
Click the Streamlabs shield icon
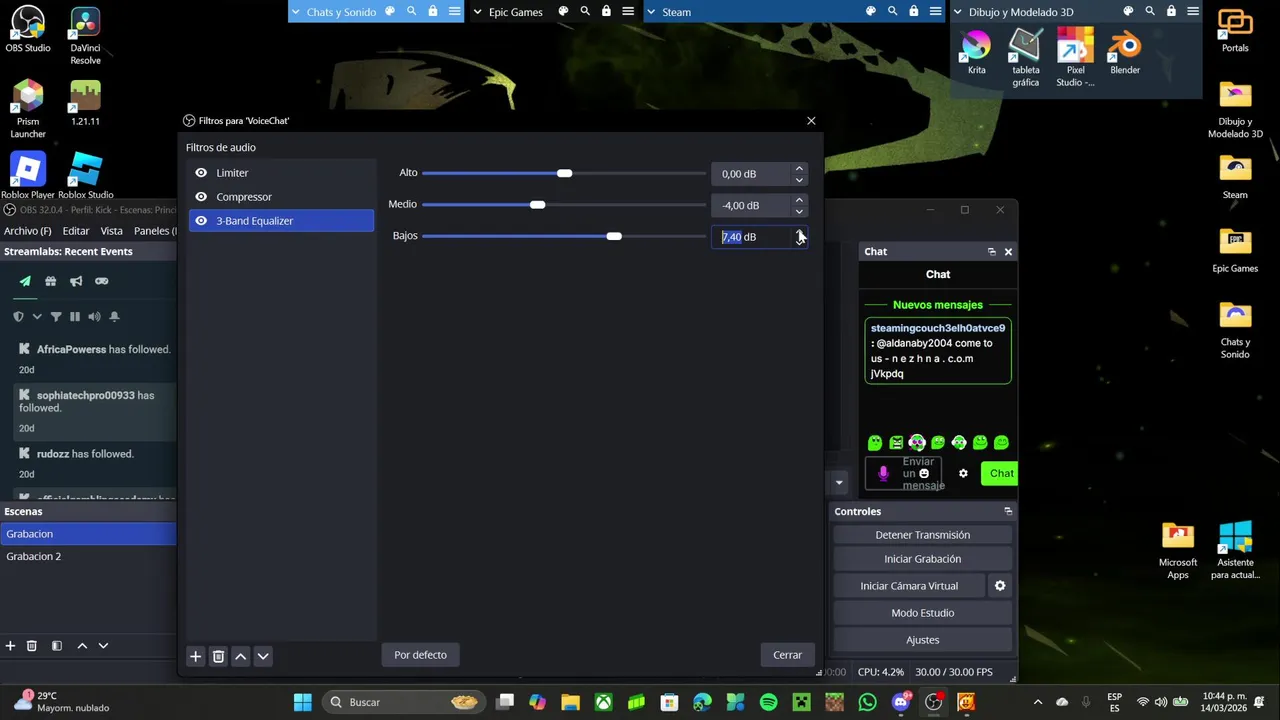pyautogui.click(x=18, y=317)
